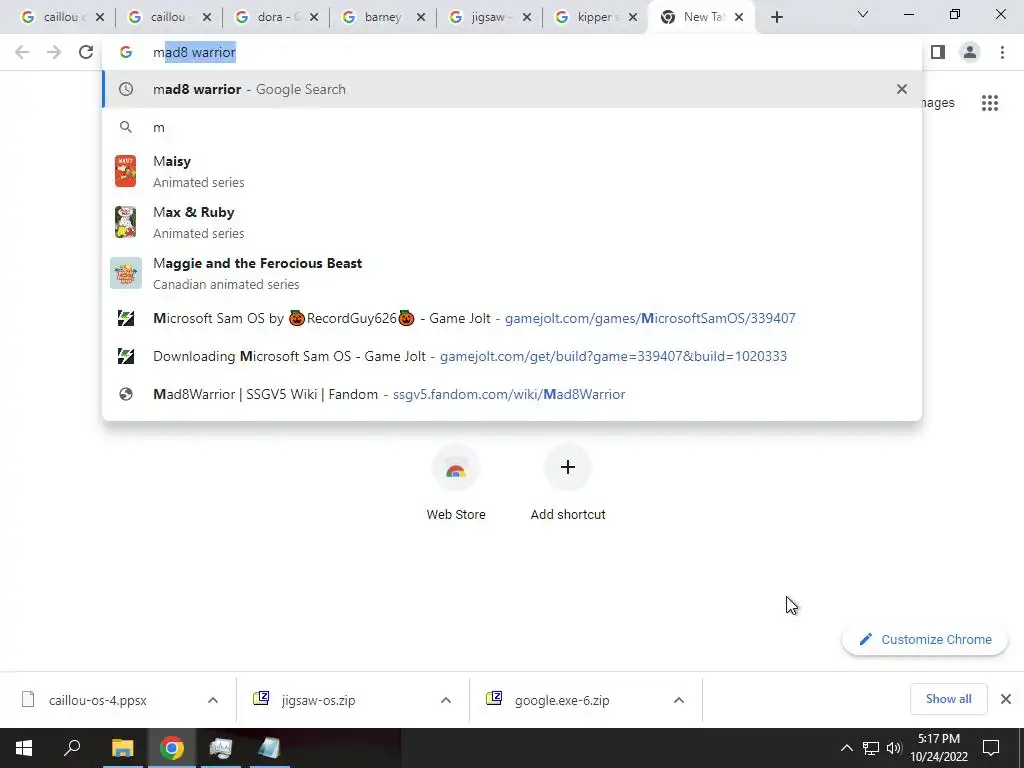This screenshot has width=1024, height=768.
Task: Select the mad8 warrior Google Search suggestion
Action: pos(512,89)
